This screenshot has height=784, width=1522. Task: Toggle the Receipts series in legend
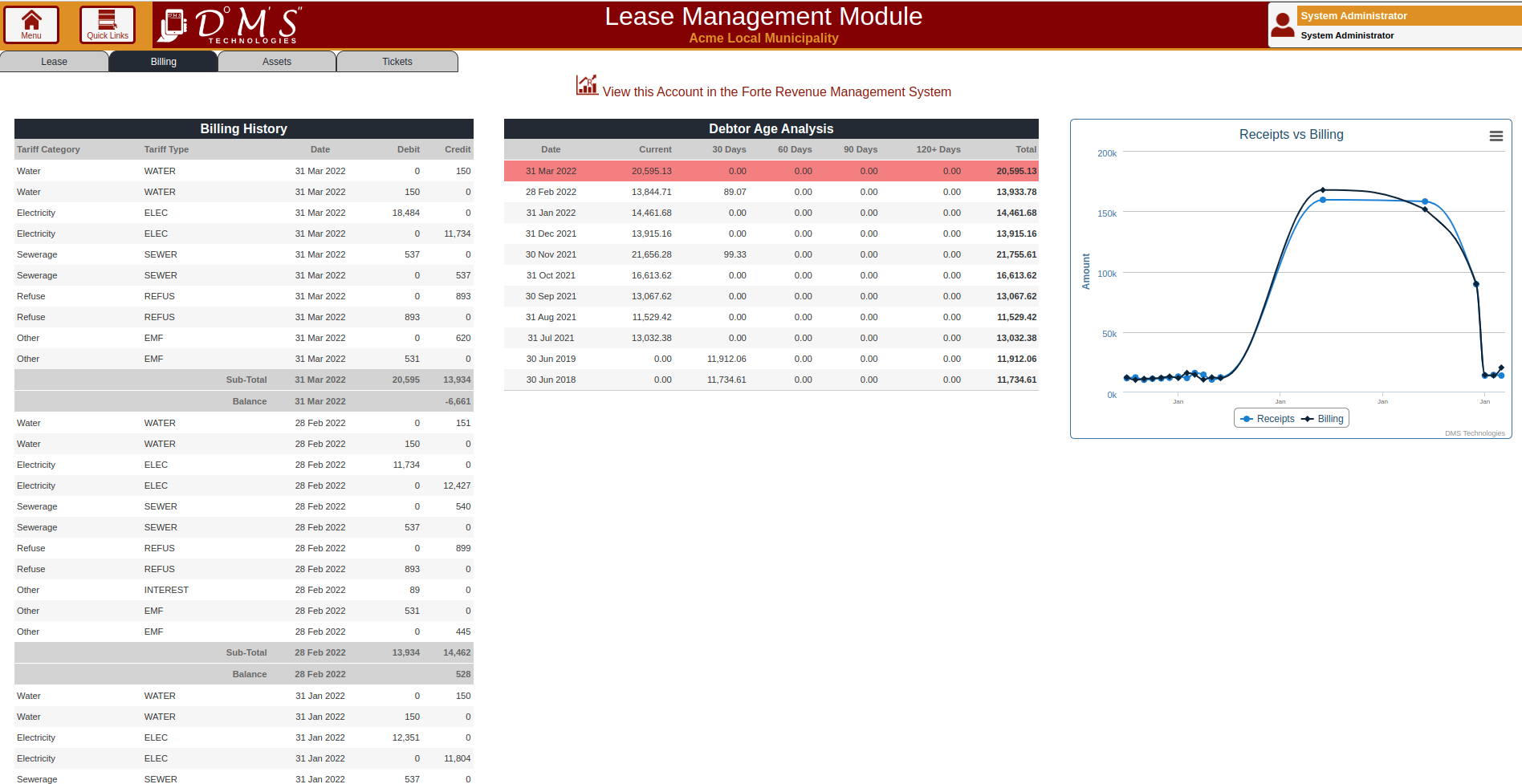pos(1268,419)
